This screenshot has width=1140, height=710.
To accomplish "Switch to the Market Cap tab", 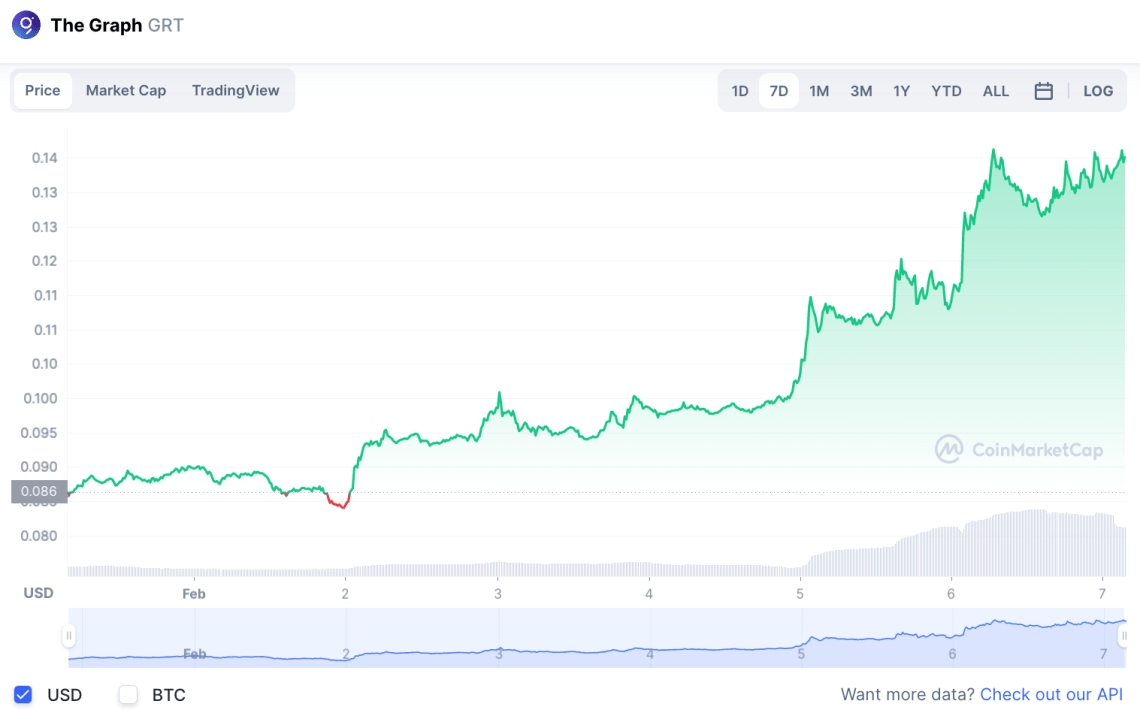I will point(126,91).
